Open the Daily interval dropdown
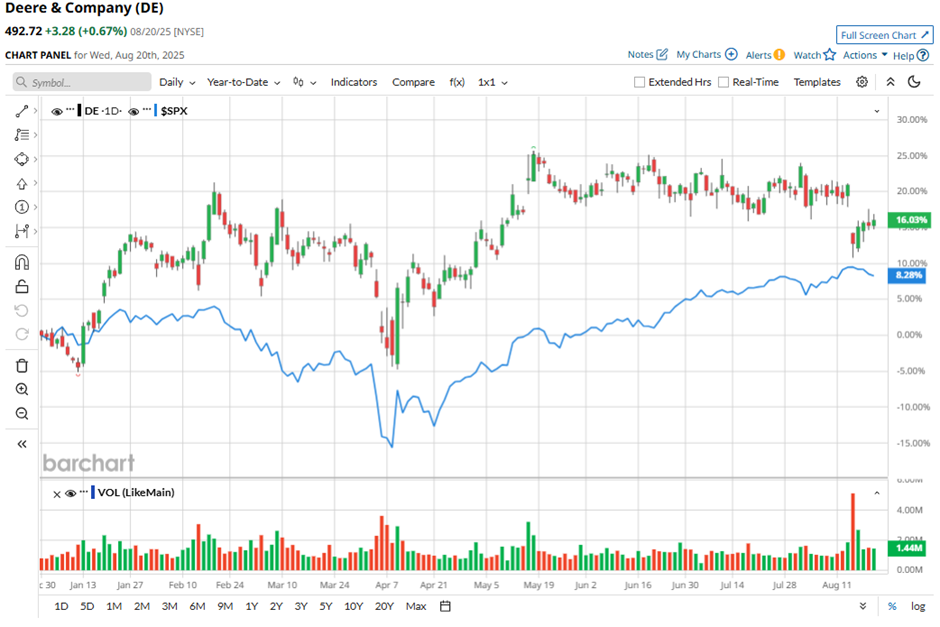940x627 pixels. tap(177, 82)
